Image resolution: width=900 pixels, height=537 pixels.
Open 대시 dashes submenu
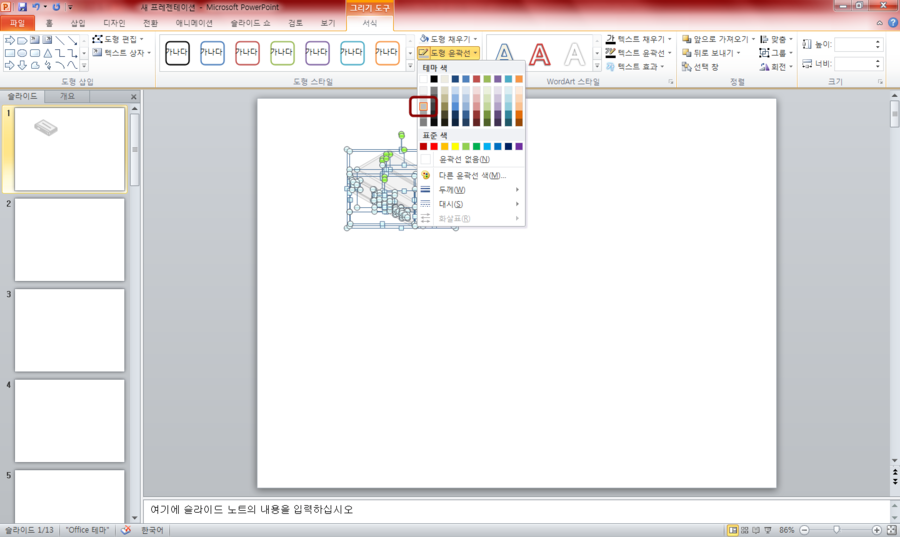click(x=471, y=204)
